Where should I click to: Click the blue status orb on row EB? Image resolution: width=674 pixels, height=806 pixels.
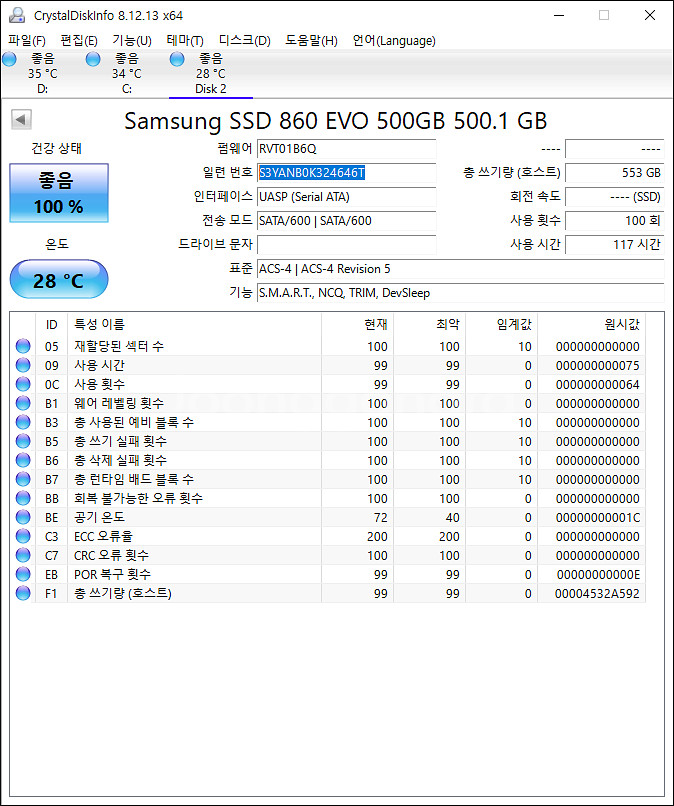[23, 574]
